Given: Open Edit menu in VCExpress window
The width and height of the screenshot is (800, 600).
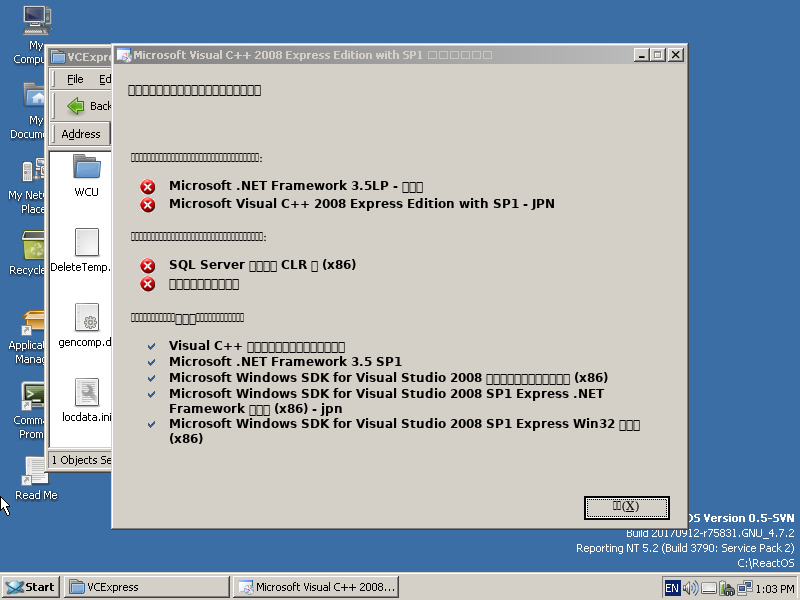Looking at the screenshot, I should coord(105,79).
